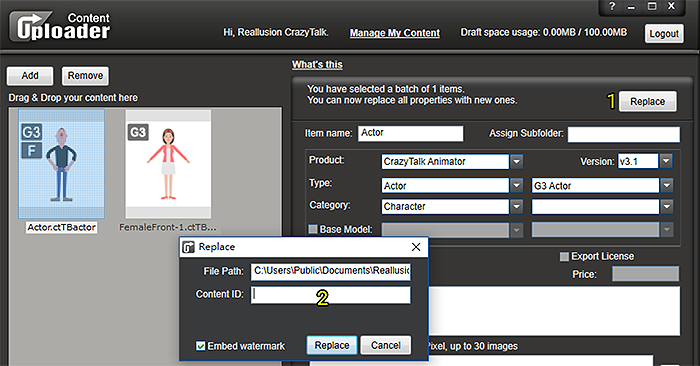
Task: Open the Product dropdown
Action: (517, 162)
